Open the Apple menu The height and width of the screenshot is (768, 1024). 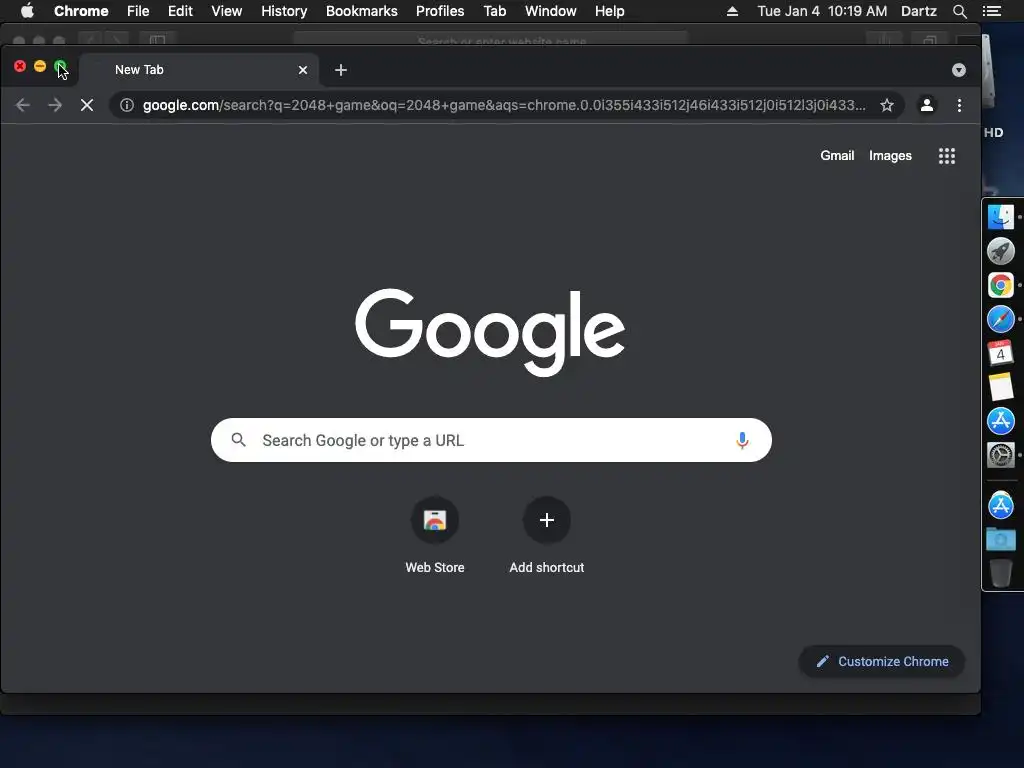pos(27,11)
